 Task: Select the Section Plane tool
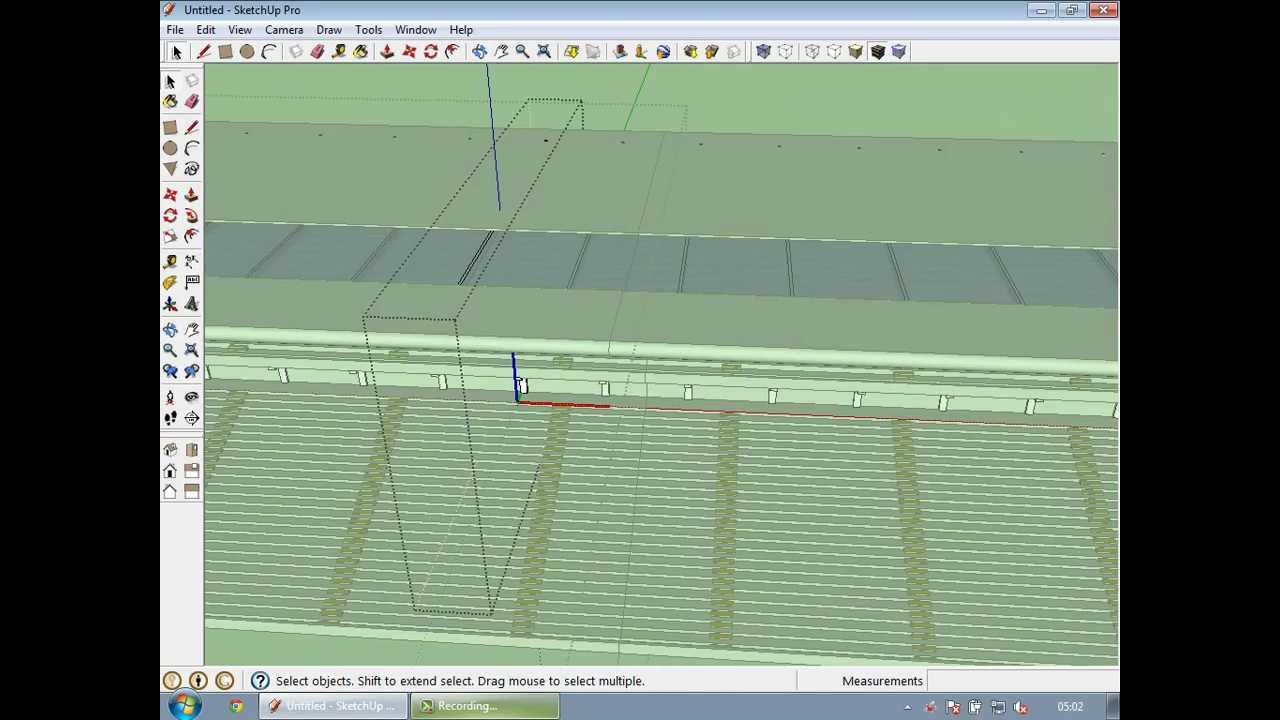click(191, 418)
